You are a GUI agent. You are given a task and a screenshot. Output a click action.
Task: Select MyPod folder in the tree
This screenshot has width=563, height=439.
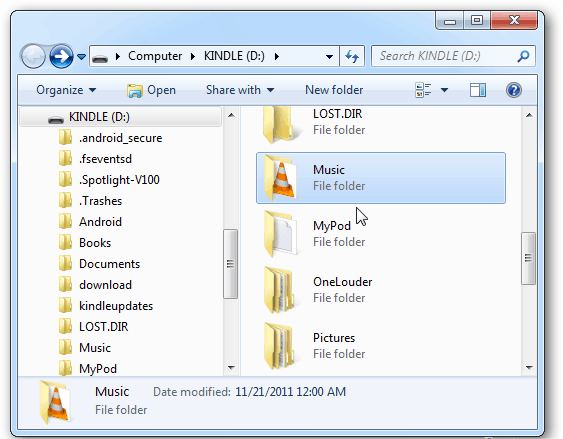pos(98,369)
